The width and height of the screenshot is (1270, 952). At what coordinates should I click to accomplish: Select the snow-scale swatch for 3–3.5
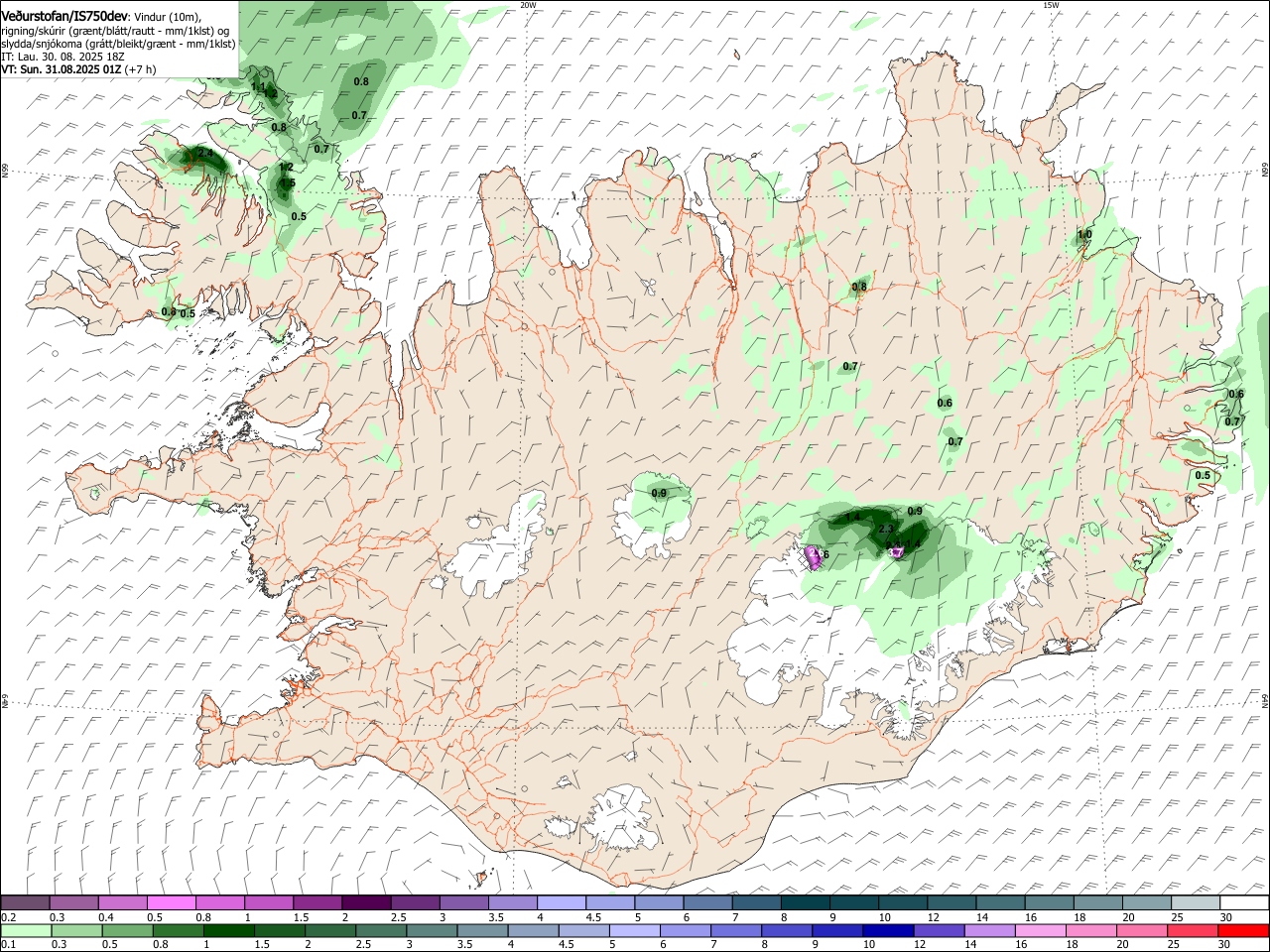(463, 902)
